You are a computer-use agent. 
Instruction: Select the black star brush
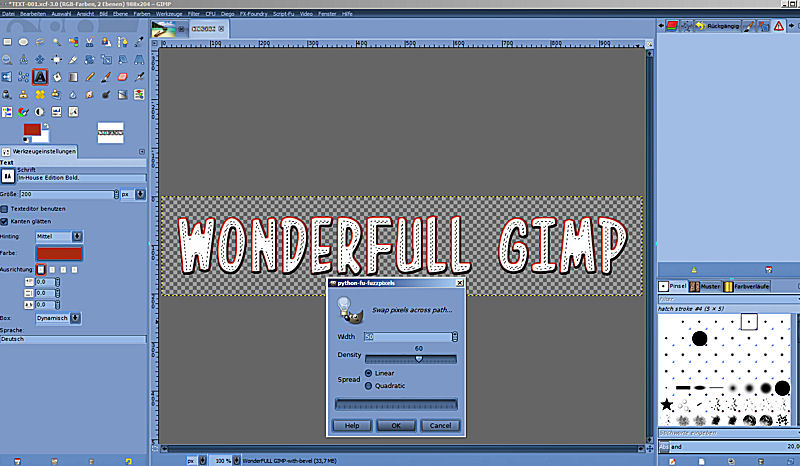click(666, 404)
